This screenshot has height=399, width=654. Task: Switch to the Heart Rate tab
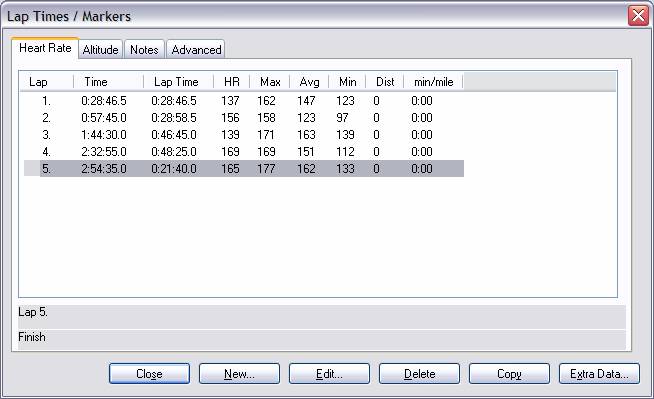click(45, 48)
